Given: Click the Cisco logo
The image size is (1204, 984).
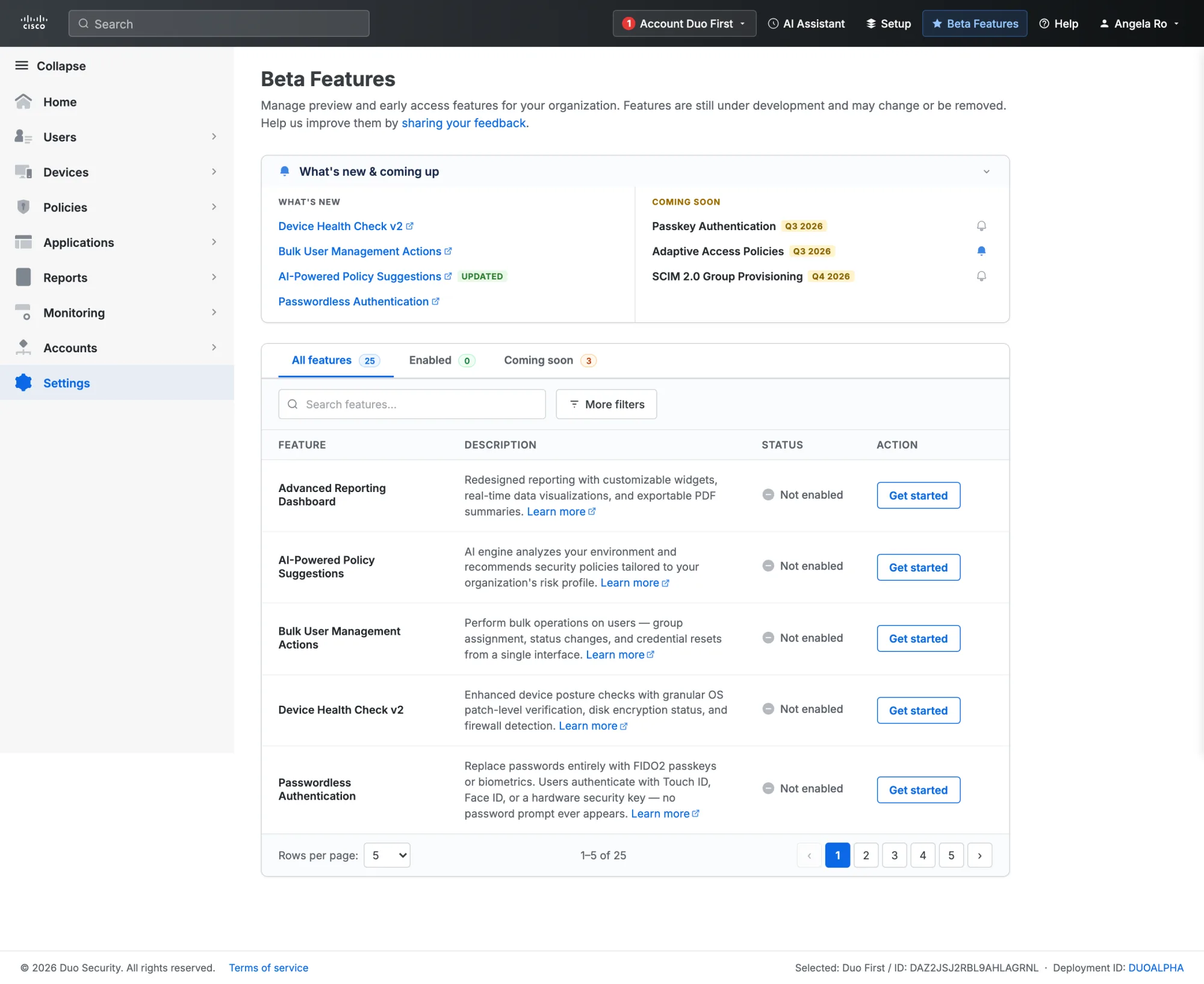Looking at the screenshot, I should (x=34, y=23).
